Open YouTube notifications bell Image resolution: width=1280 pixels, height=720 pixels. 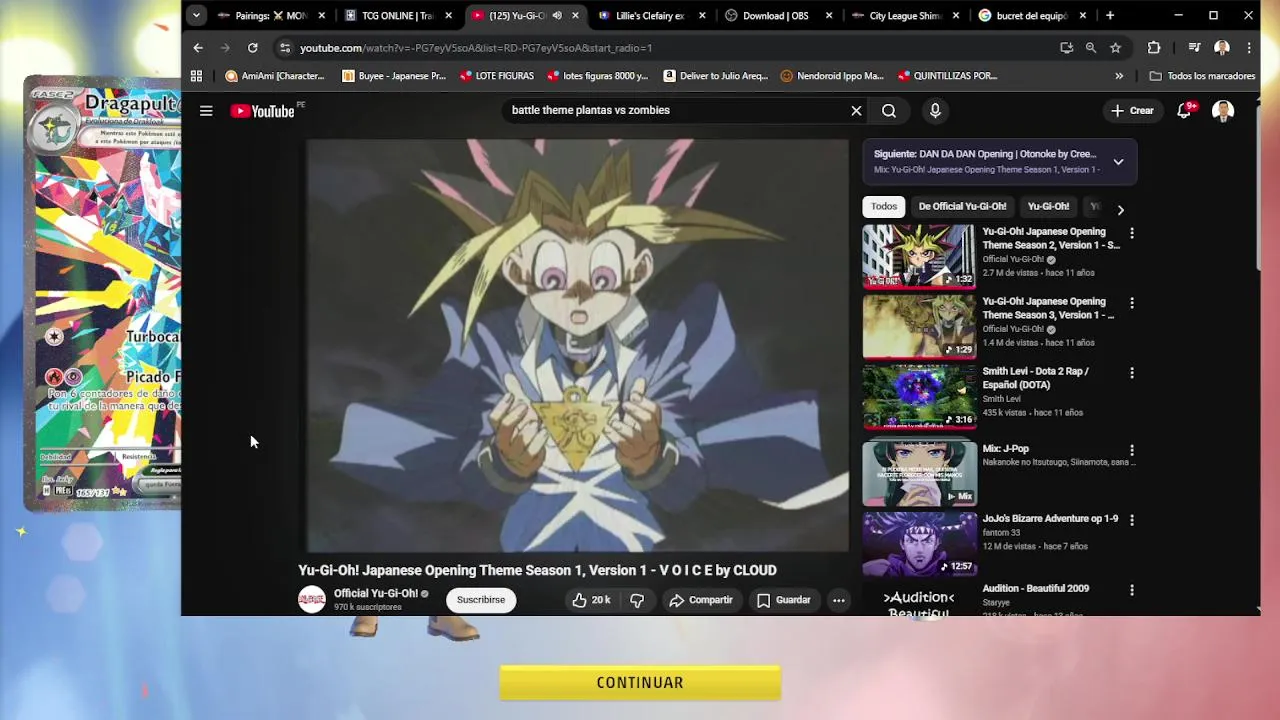tap(1184, 111)
